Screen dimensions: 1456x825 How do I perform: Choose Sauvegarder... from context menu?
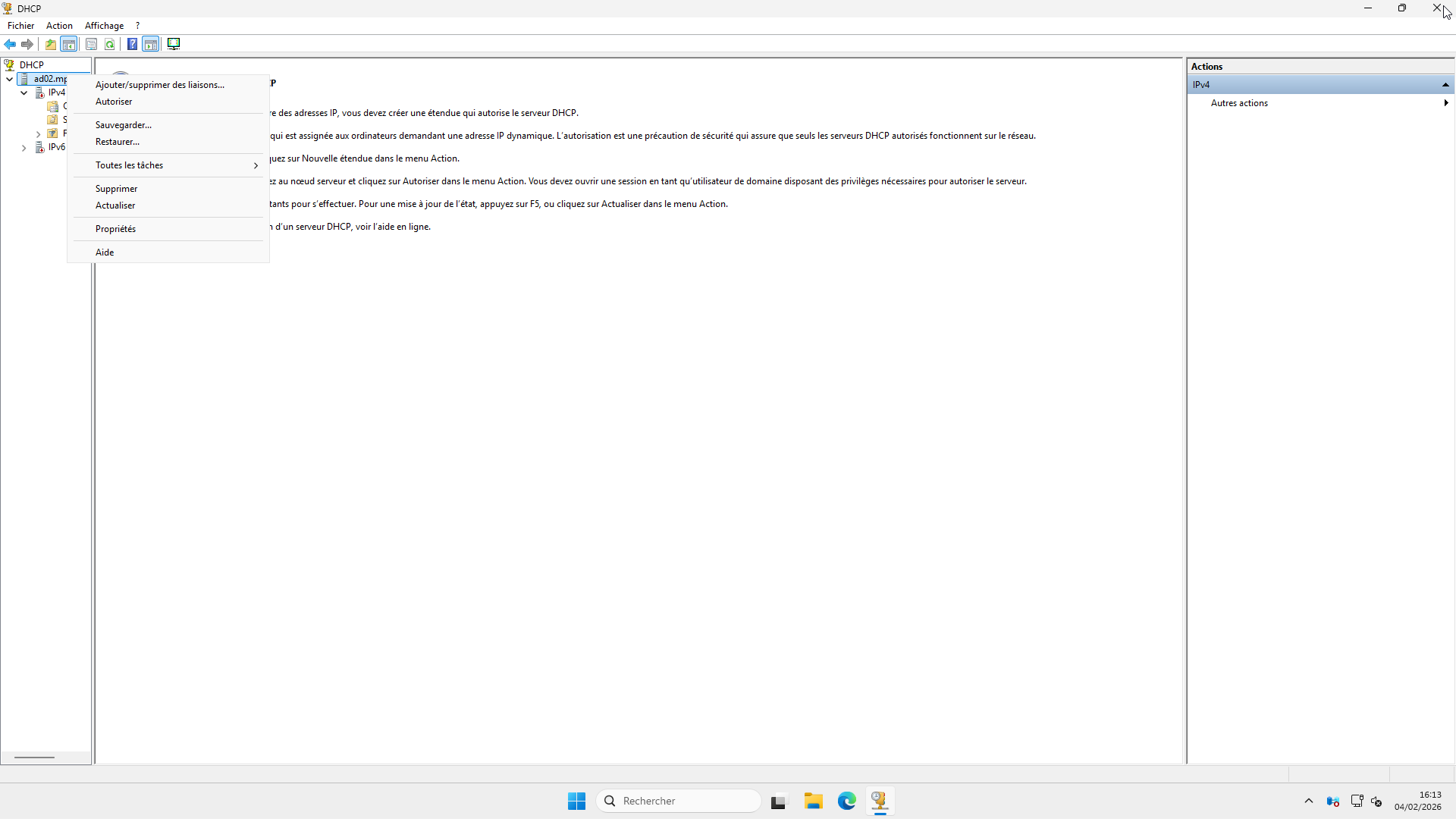(124, 125)
